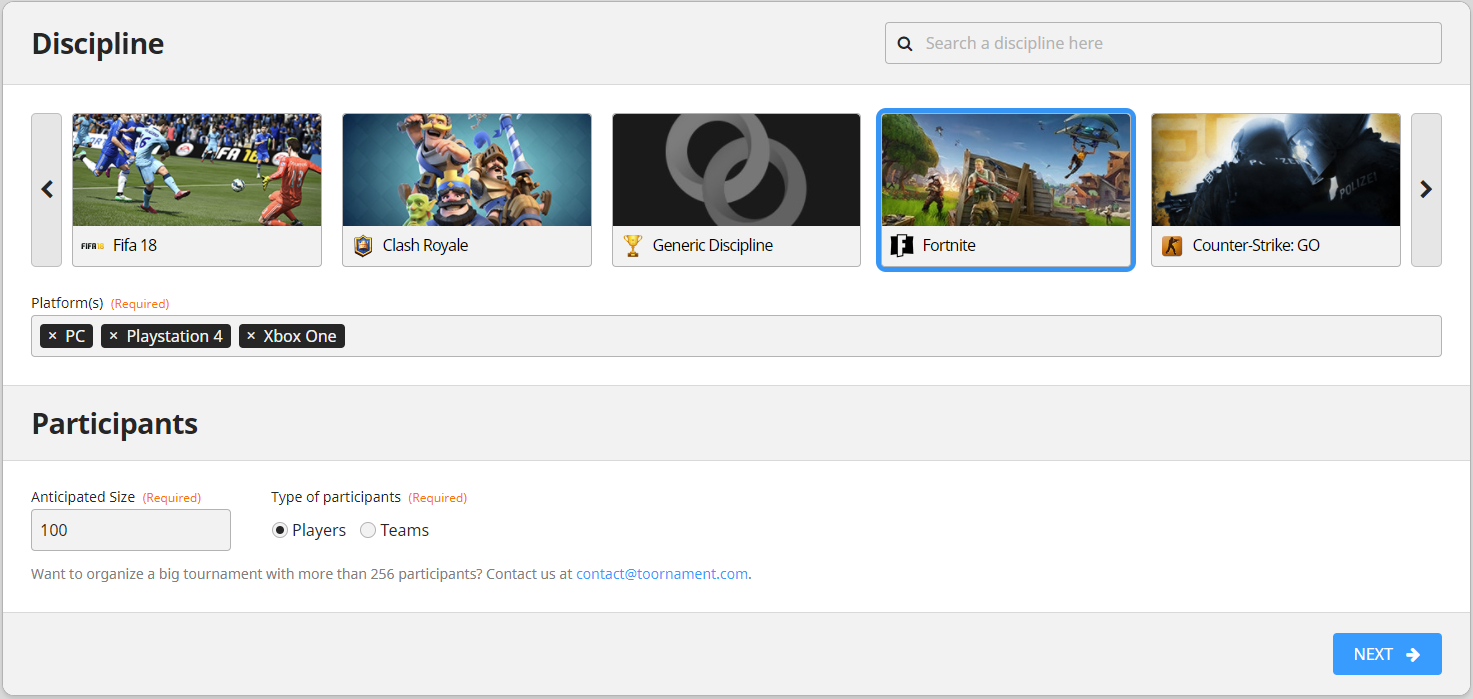Click the Clash Royale shield icon

pyautogui.click(x=363, y=245)
